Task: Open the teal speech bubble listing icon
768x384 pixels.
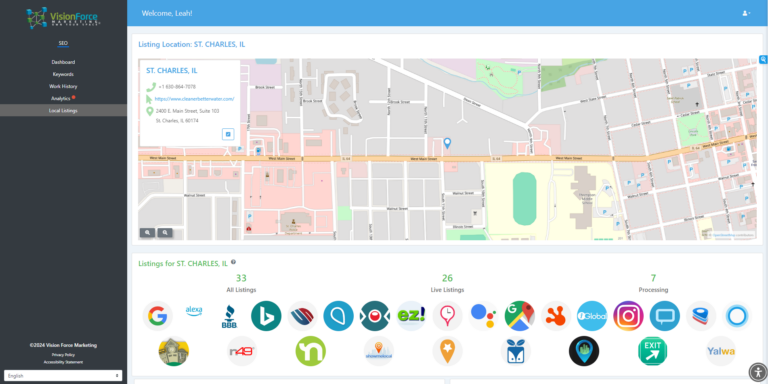Action: (x=338, y=316)
